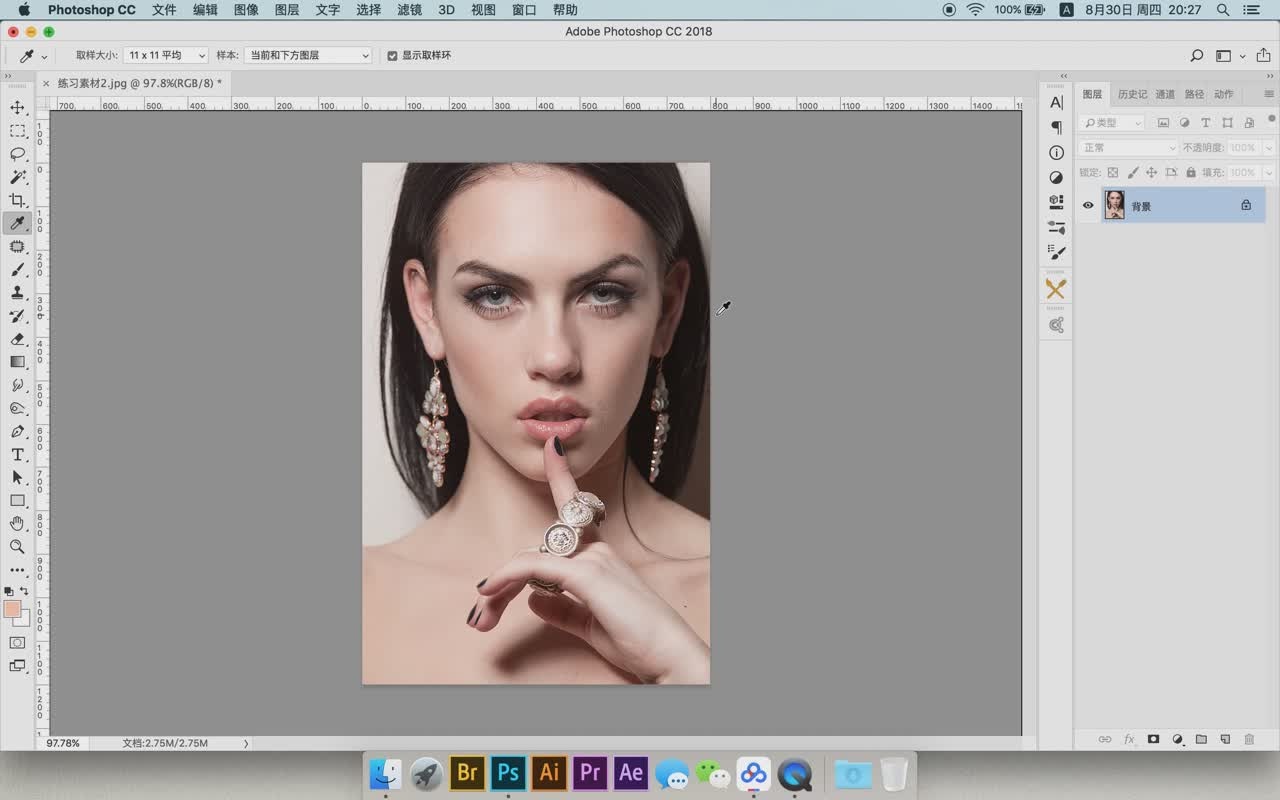Open the layer 类型 filter dropdown
The width and height of the screenshot is (1280, 800).
[x=1112, y=123]
